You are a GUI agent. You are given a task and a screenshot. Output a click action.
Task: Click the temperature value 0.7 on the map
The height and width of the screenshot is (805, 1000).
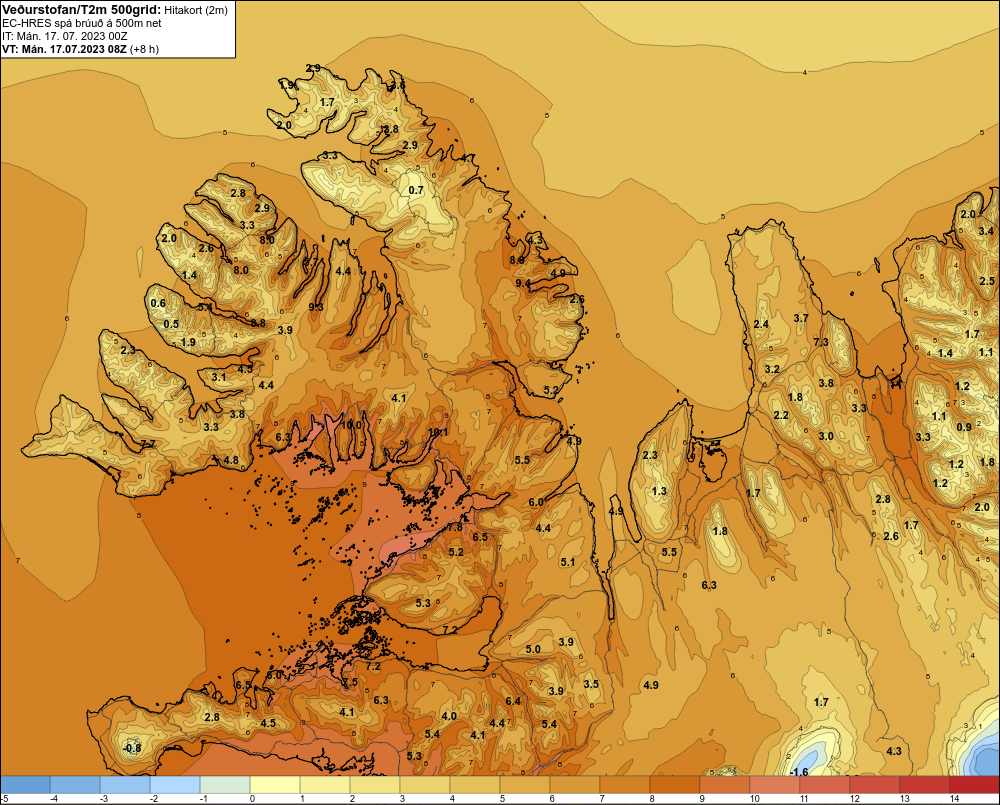pyautogui.click(x=416, y=190)
